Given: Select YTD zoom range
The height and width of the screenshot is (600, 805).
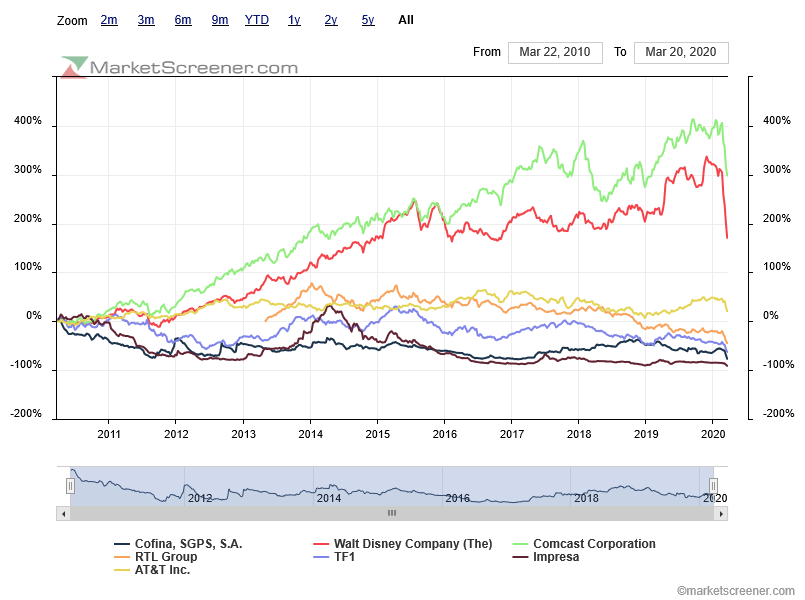Looking at the screenshot, I should pyautogui.click(x=257, y=20).
